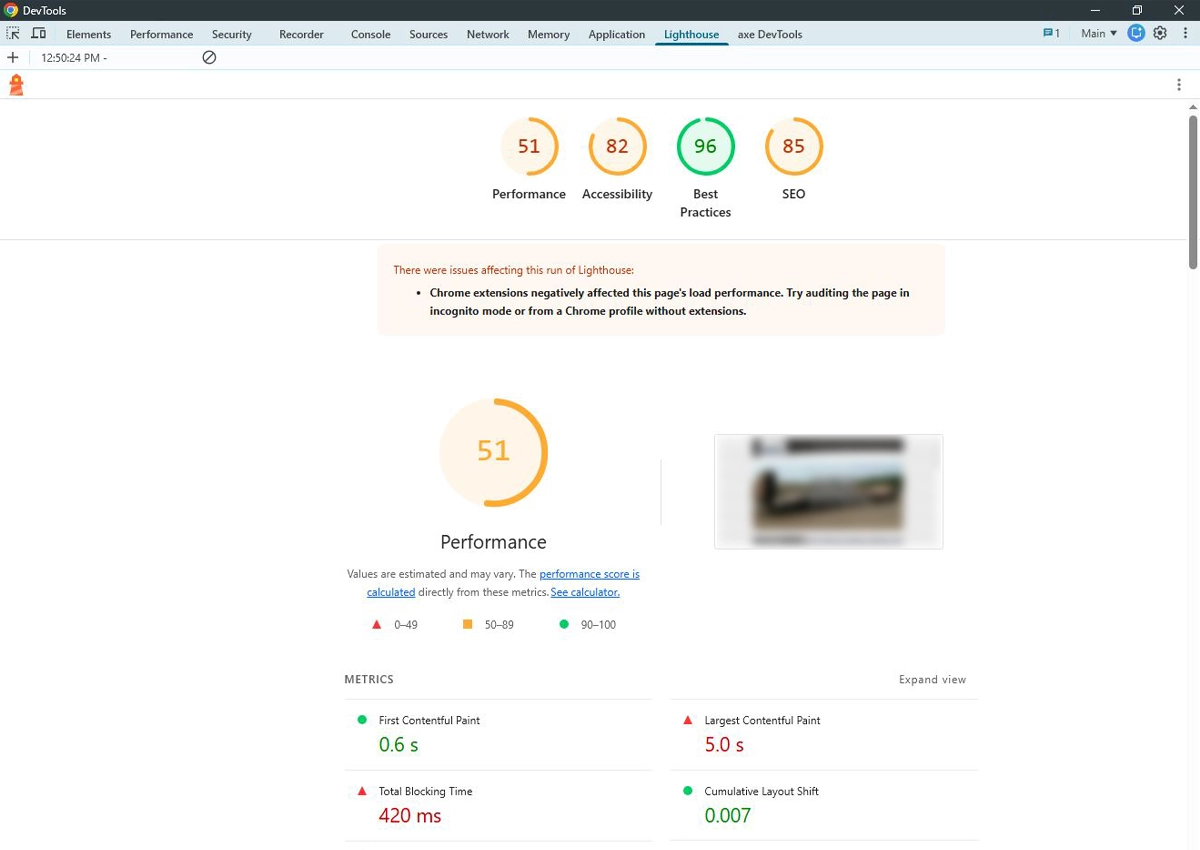1200x850 pixels.
Task: Click the First Contentful Paint value 0.6 s
Action: point(398,745)
